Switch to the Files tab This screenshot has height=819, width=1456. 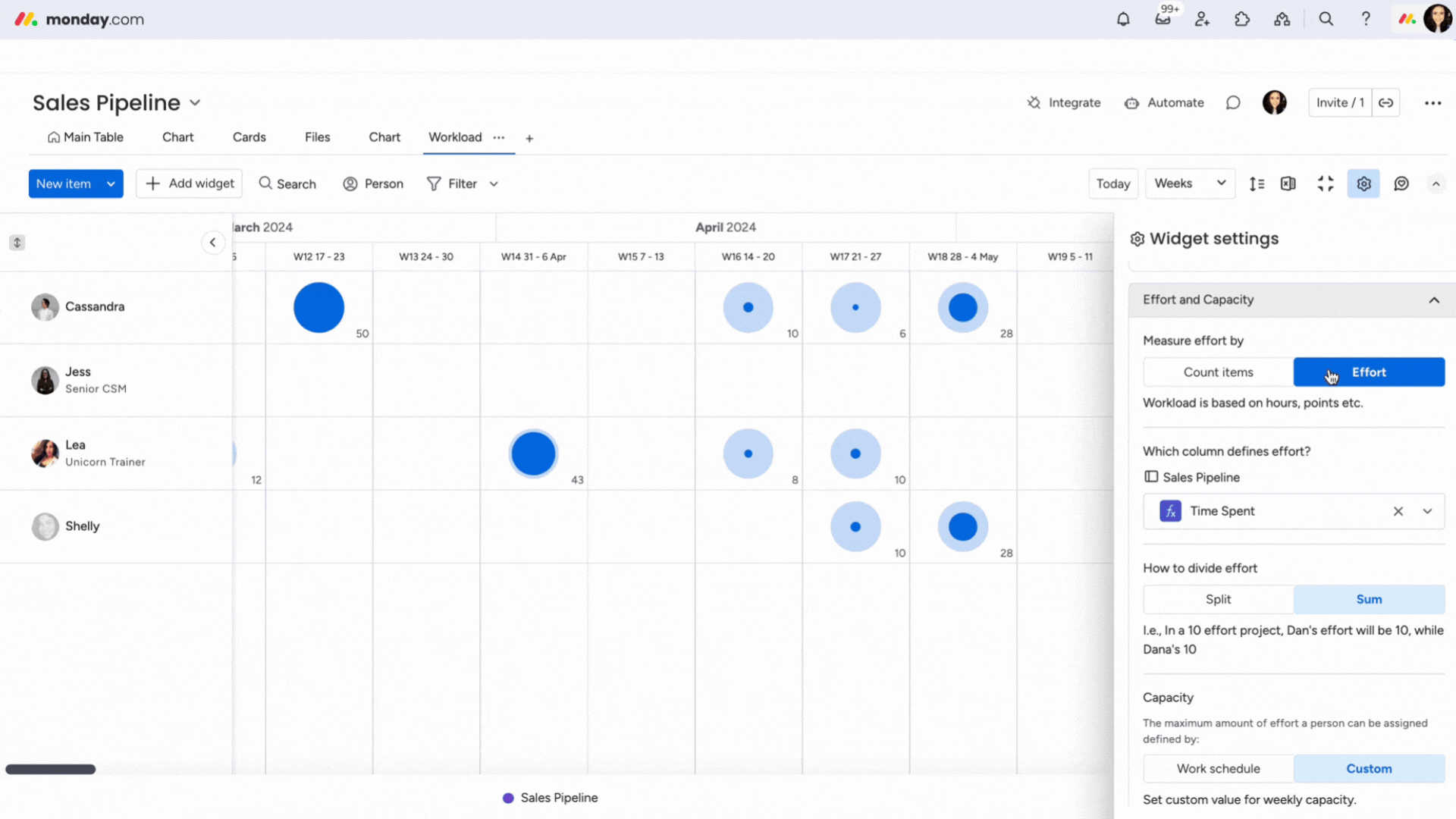tap(317, 137)
